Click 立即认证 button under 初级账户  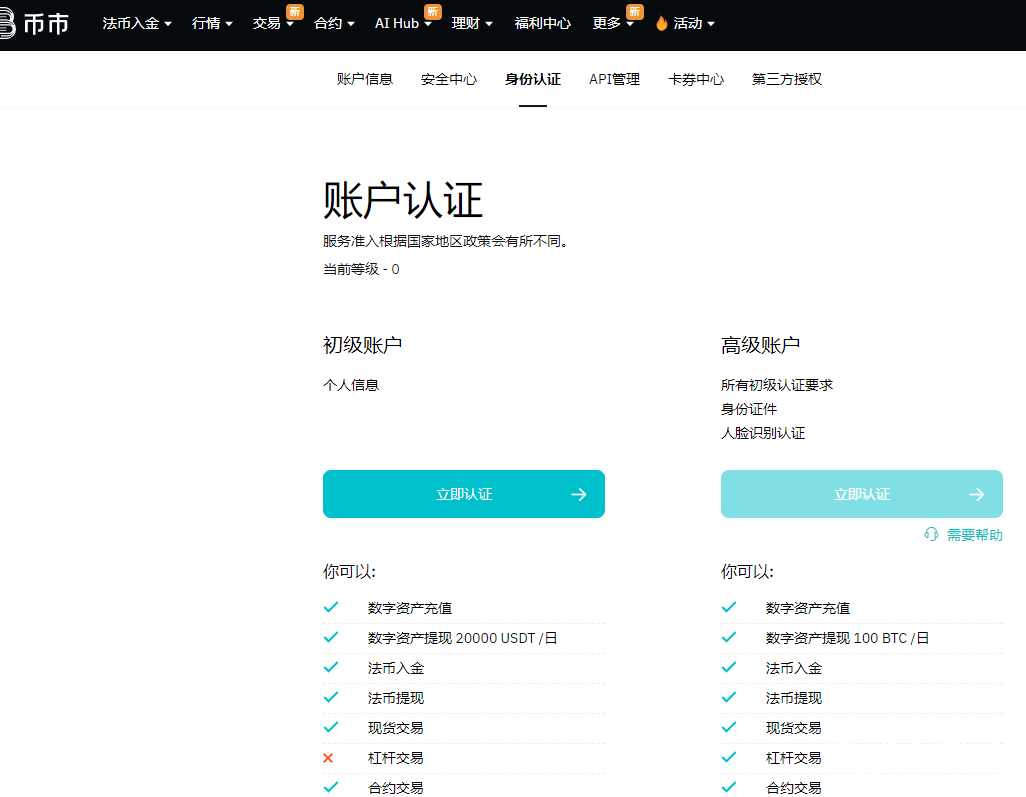(463, 494)
